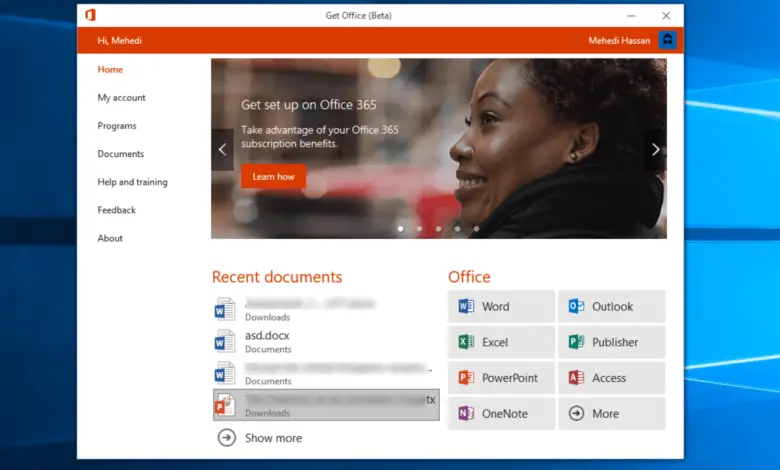Viewport: 780px width, 470px height.
Task: Launch Outlook from Office tiles
Action: (x=611, y=306)
